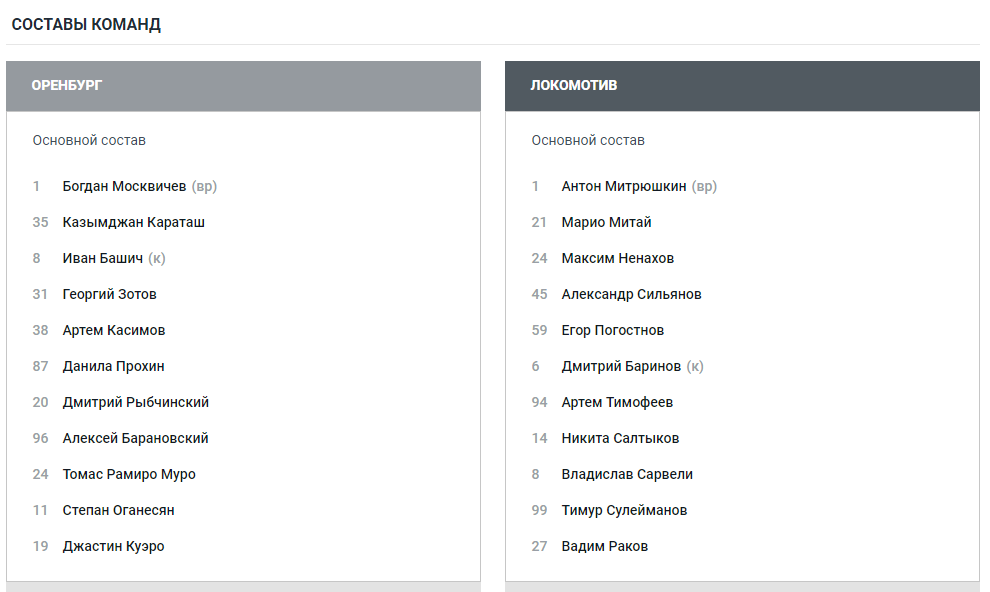Open Александр Сильянов profile
The image size is (990, 592).
coord(631,294)
